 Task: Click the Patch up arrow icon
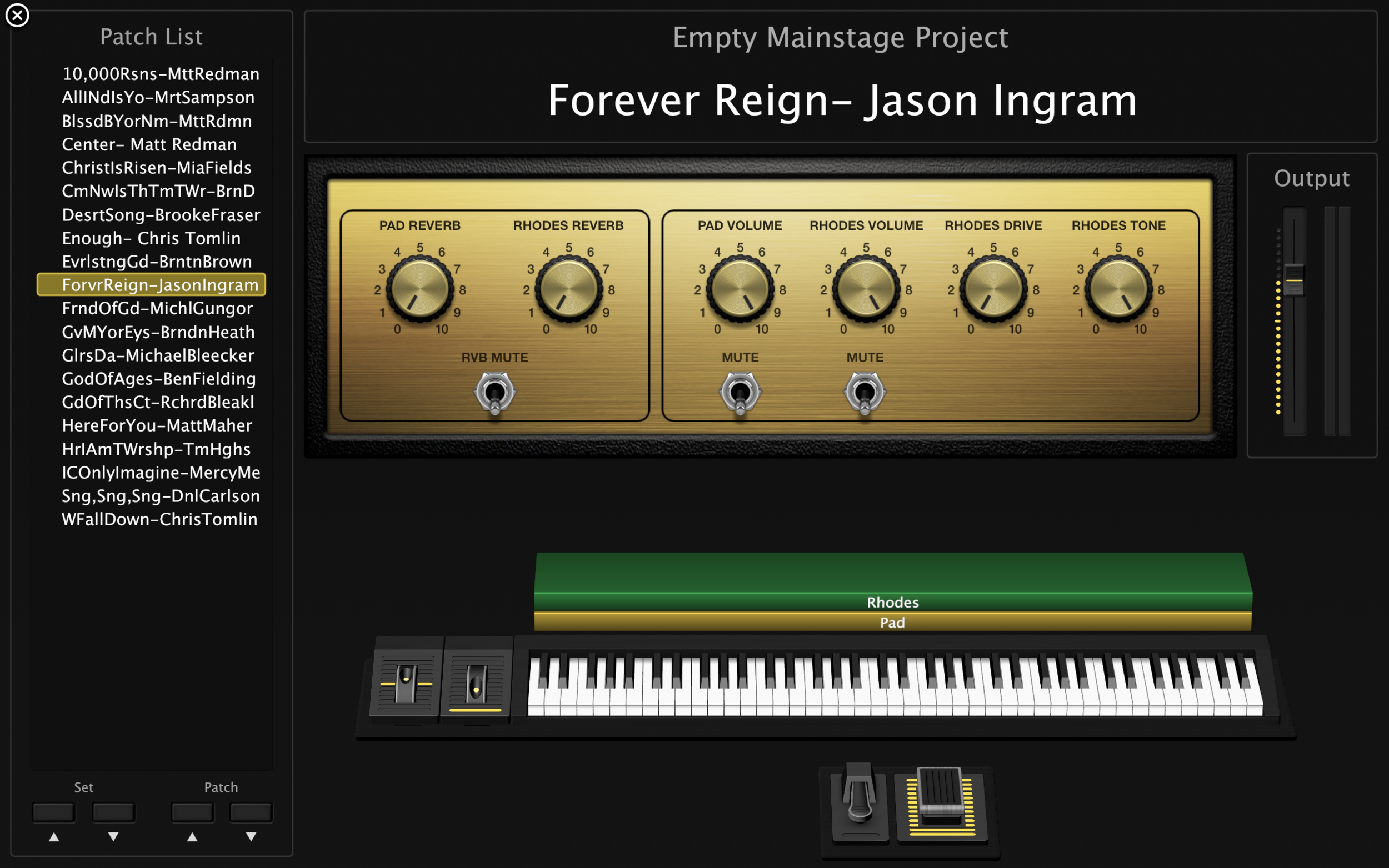pyautogui.click(x=192, y=837)
